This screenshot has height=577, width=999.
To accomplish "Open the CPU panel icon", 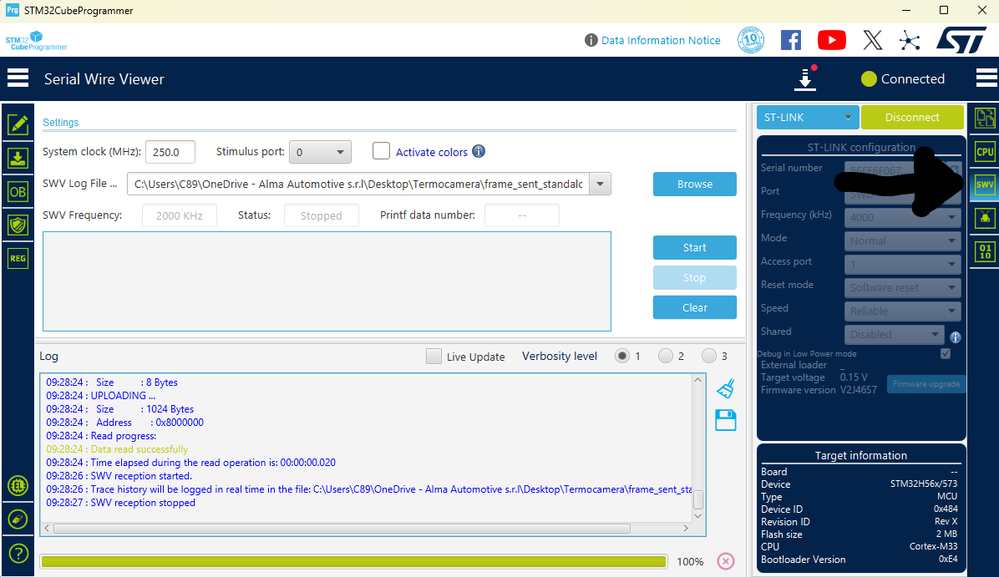I will point(985,152).
